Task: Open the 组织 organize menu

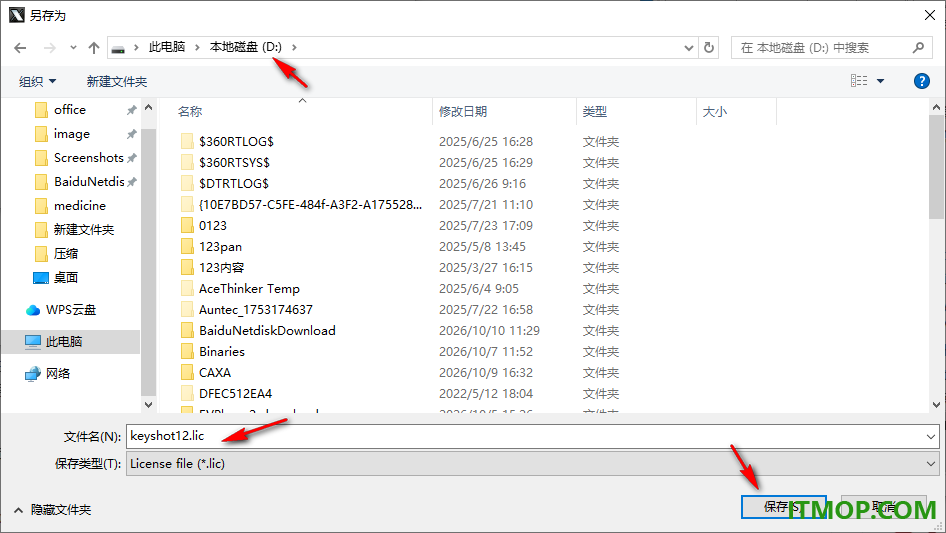Action: (37, 81)
